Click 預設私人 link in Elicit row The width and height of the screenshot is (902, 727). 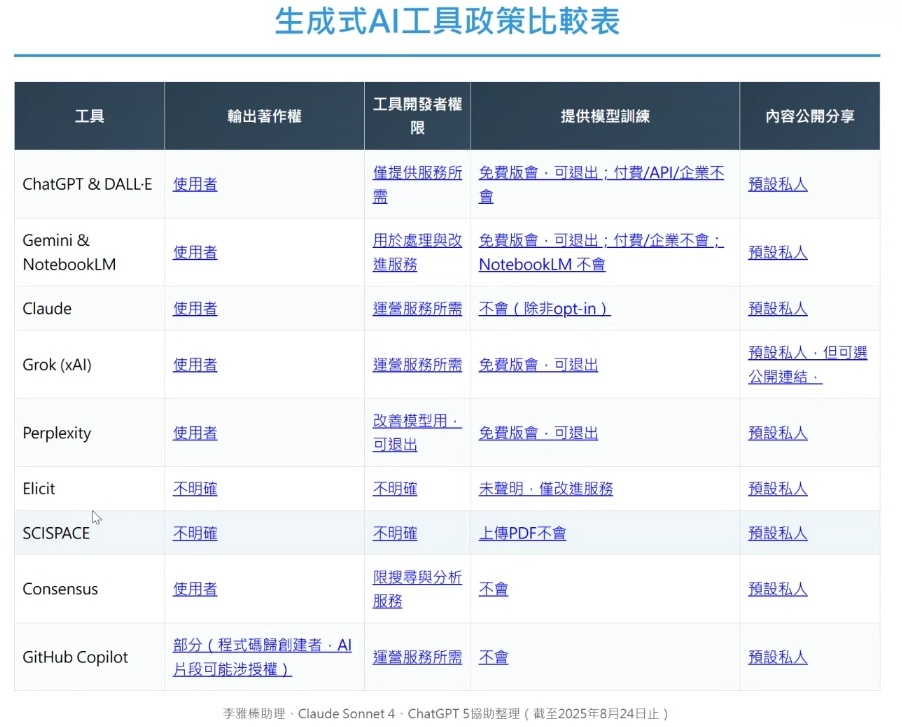[x=778, y=489]
